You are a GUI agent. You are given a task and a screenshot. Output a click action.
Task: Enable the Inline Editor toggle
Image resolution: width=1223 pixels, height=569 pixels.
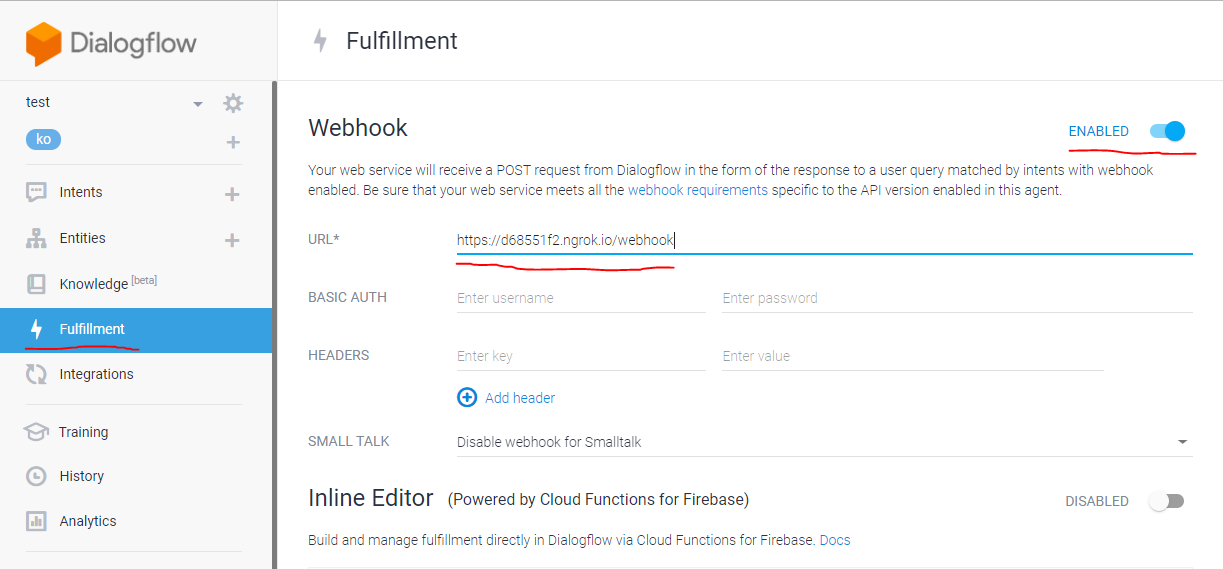pos(1166,501)
